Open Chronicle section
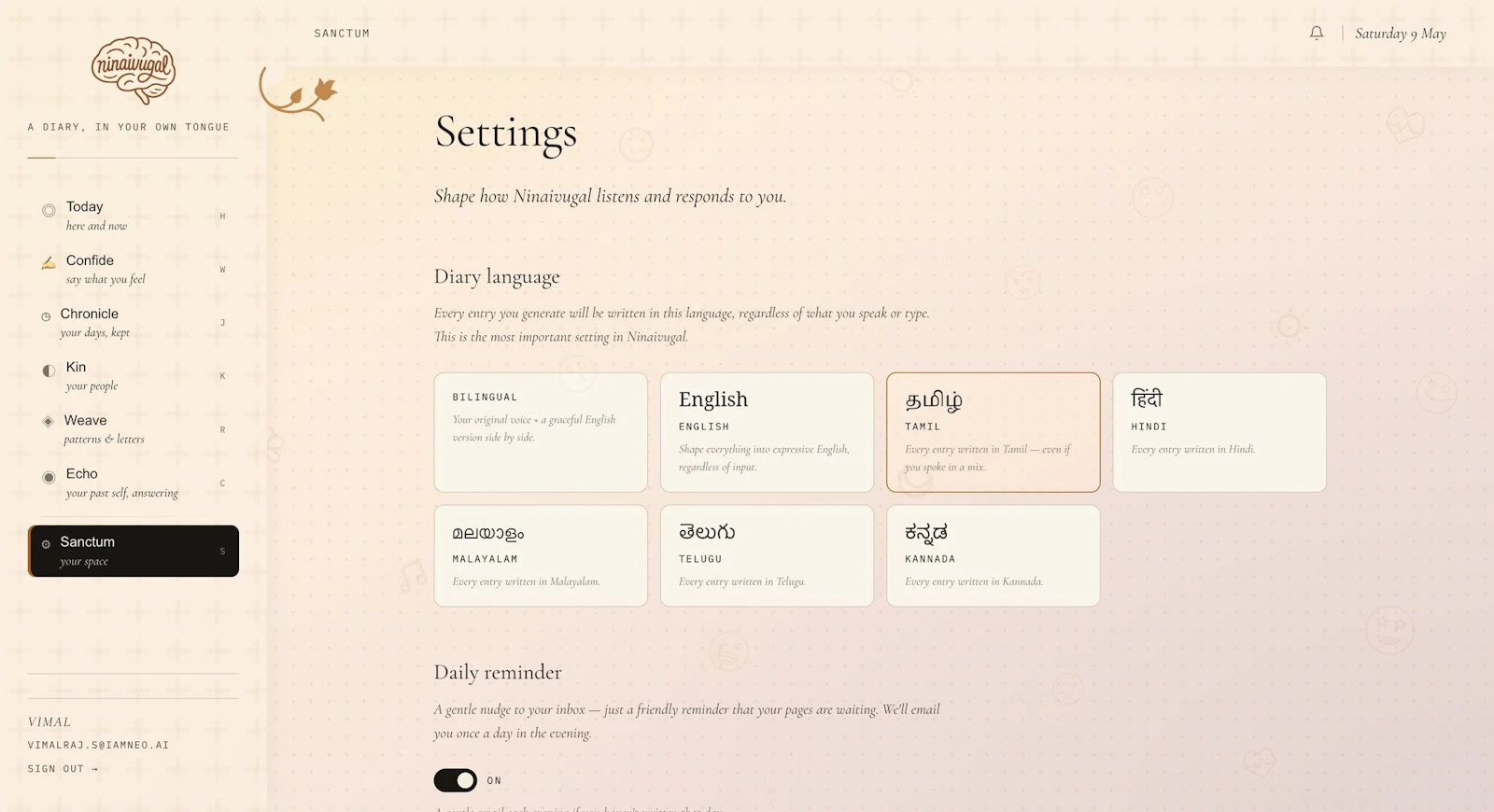Image resolution: width=1494 pixels, height=812 pixels. click(134, 322)
